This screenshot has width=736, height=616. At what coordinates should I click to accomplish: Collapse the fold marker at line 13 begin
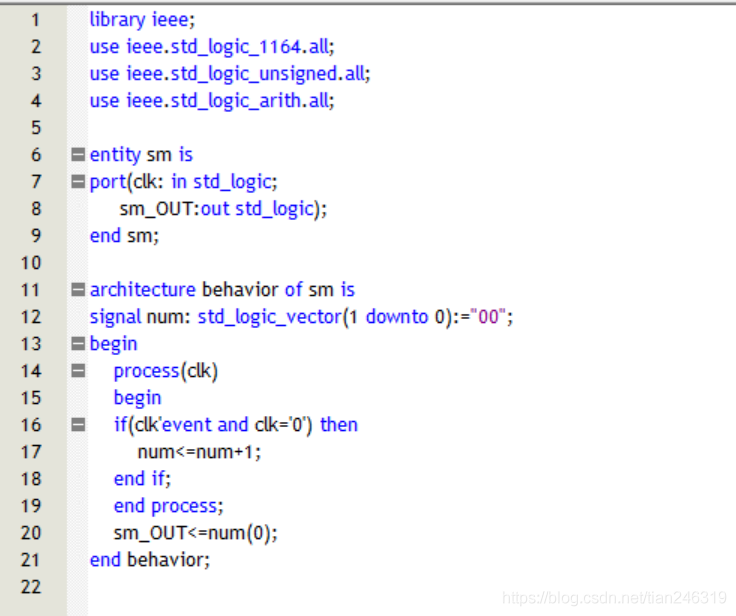pos(78,344)
